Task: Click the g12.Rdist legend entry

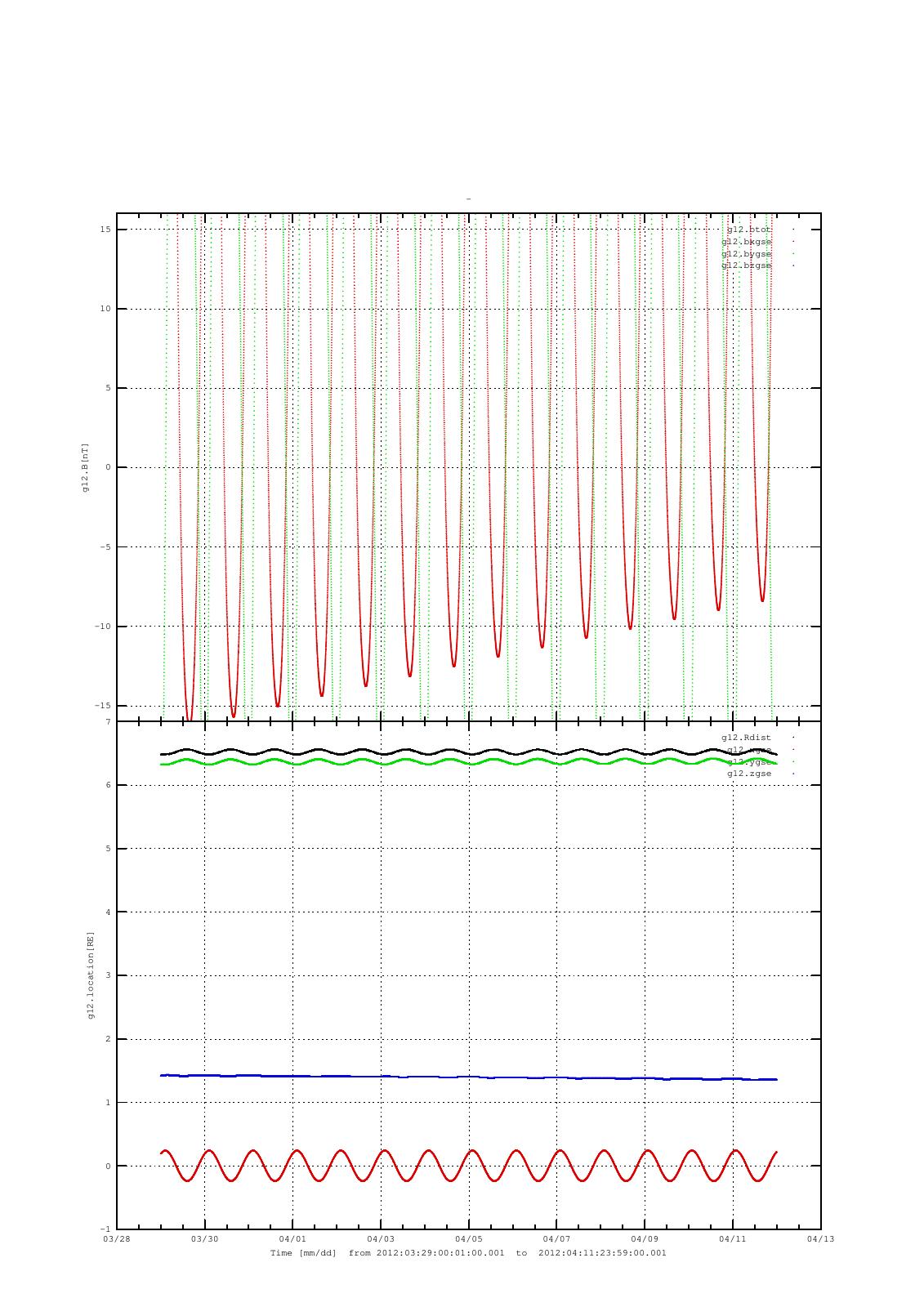Action: [x=747, y=738]
